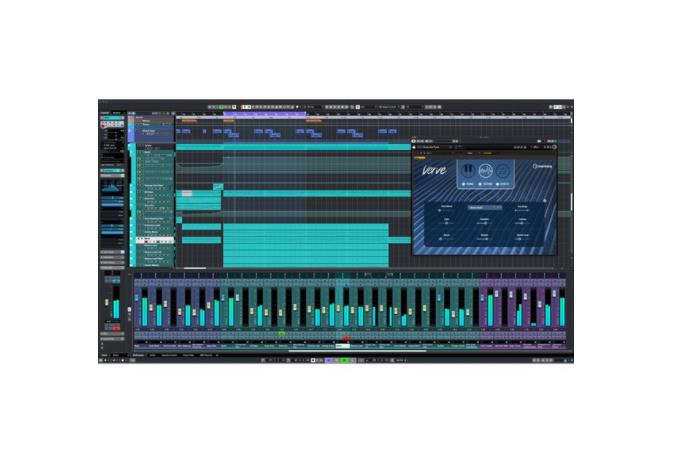Switch to the MixConsole tab in lower zone
Screen dimensions: 674x460
139,354
